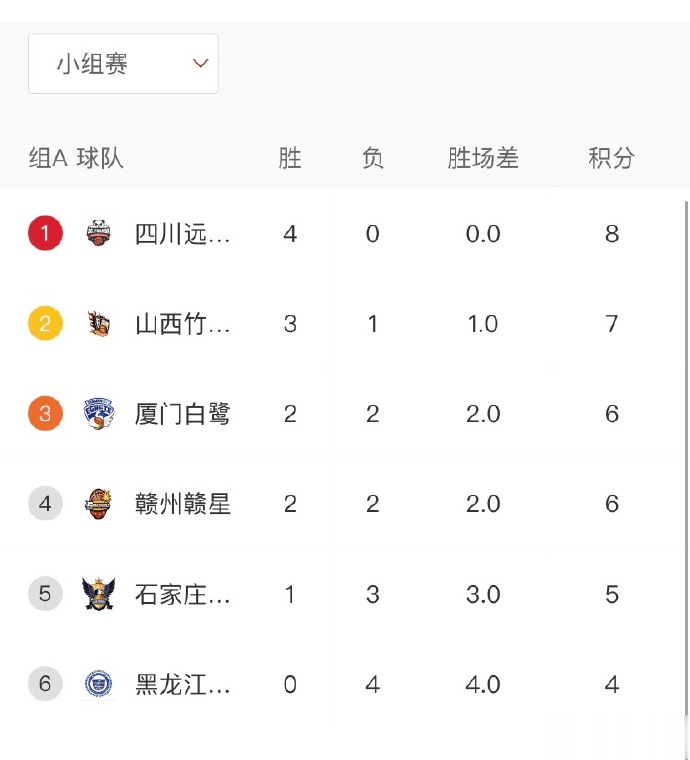Click the 黑龙江 team round blue logo
The height and width of the screenshot is (760, 690).
[x=99, y=684]
